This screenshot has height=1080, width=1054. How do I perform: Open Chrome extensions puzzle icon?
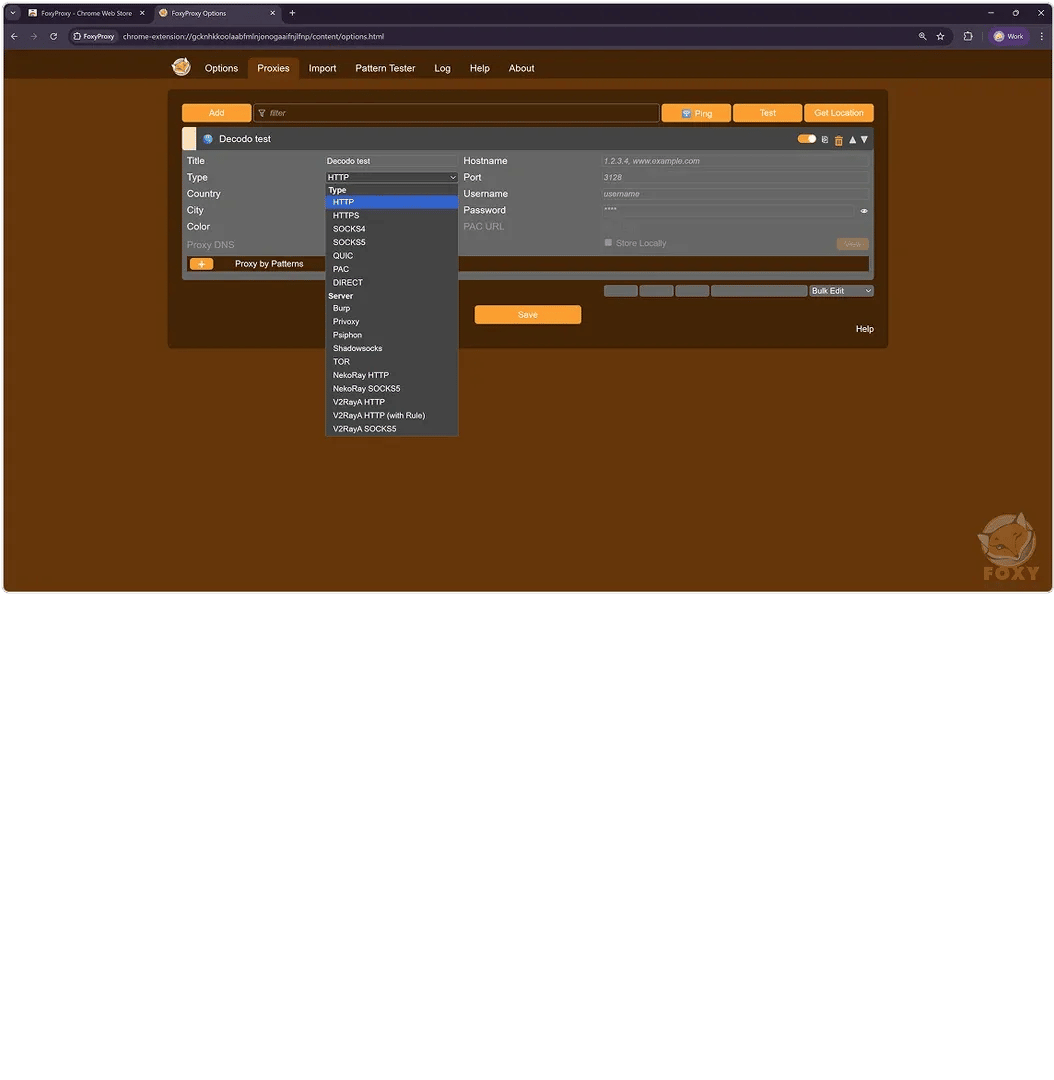point(968,36)
